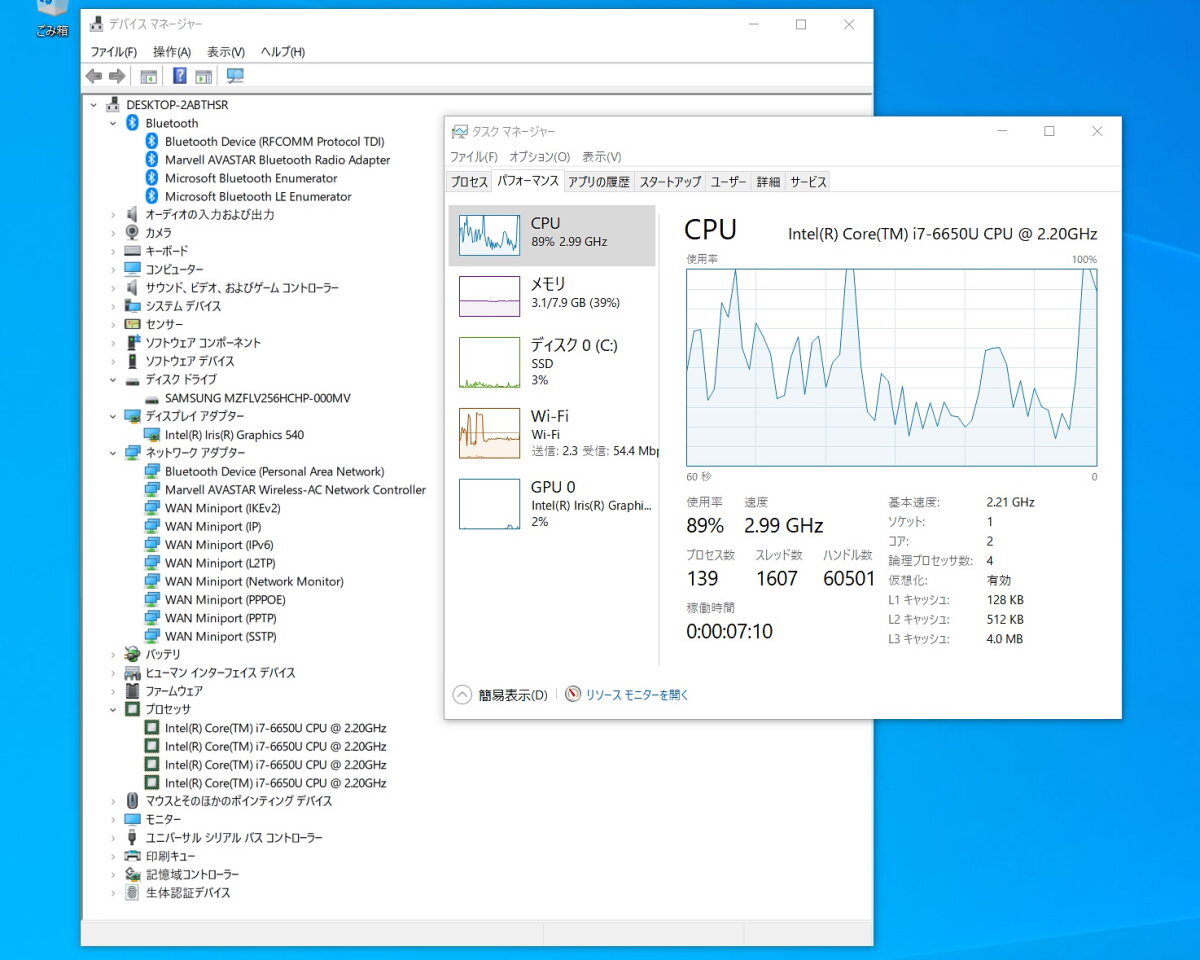Open オプション(O) menu in Task Manager
1200x960 pixels.
(x=538, y=157)
